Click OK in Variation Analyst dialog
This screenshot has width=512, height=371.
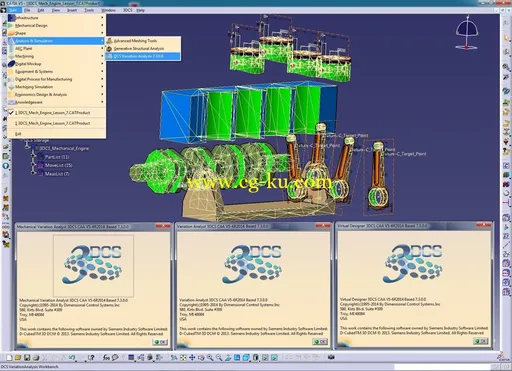[320, 342]
